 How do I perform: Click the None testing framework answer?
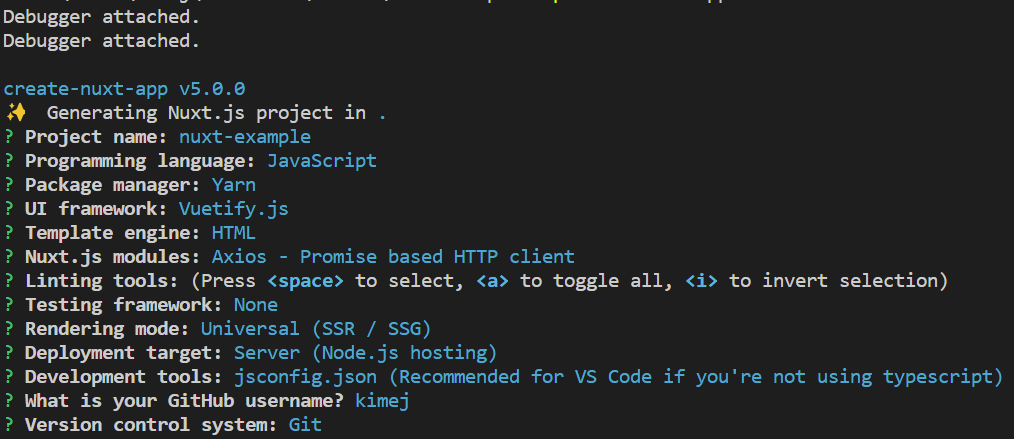[x=256, y=305]
